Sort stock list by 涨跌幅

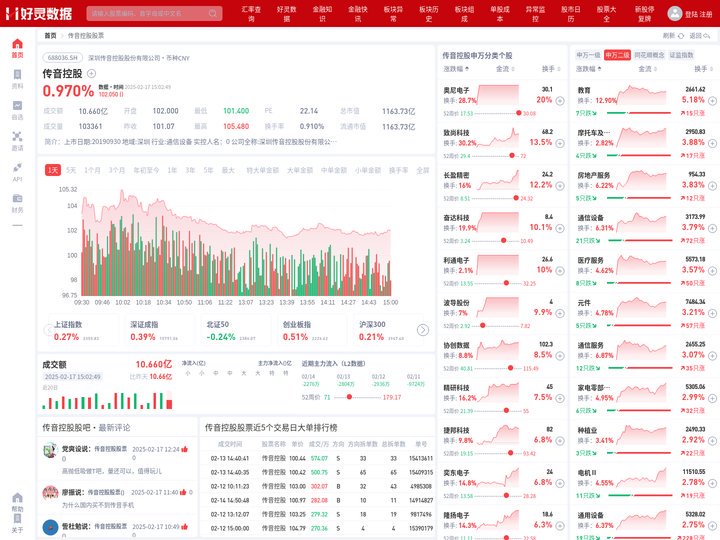[x=456, y=69]
